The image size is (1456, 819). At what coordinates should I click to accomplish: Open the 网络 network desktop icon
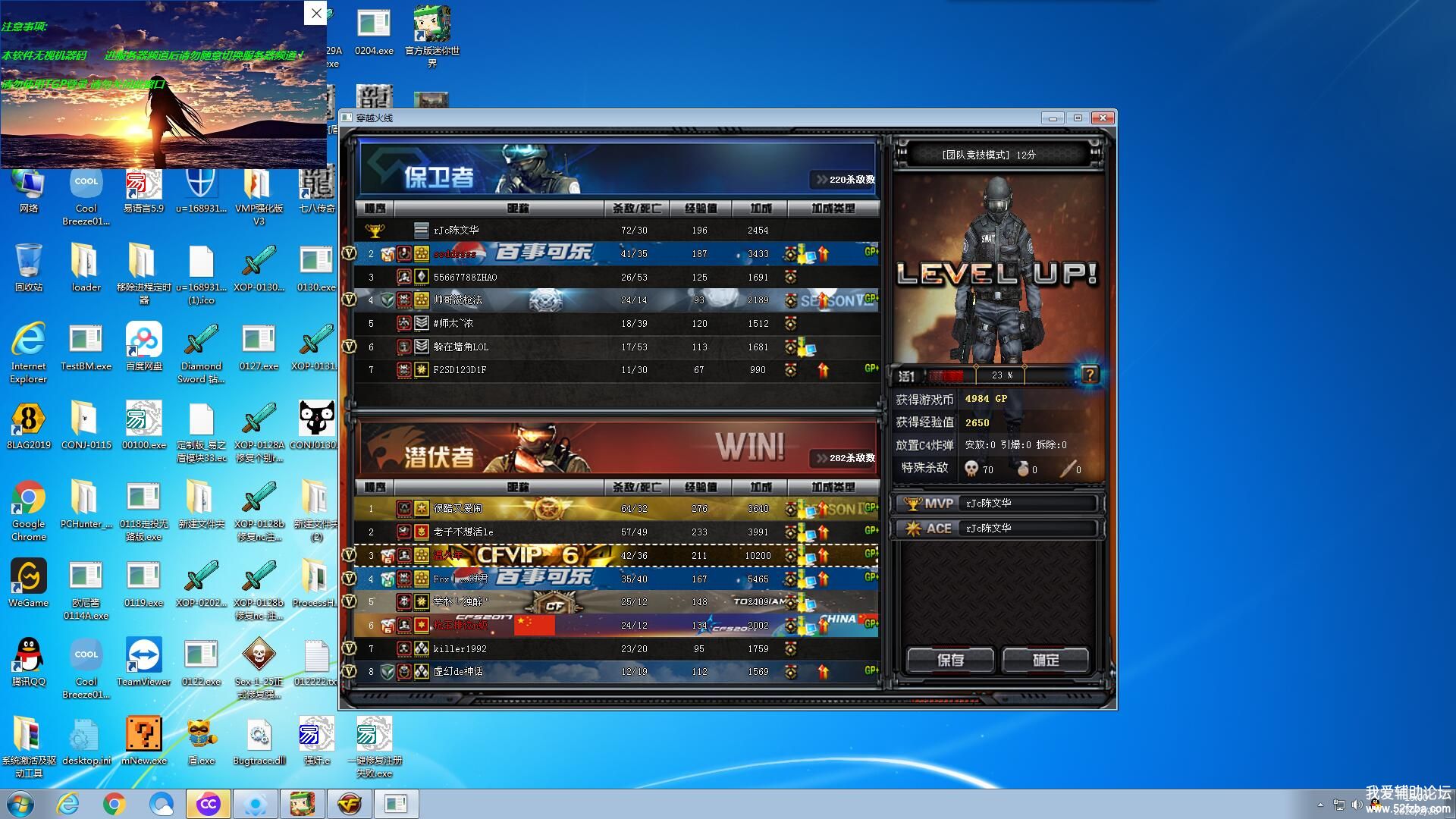pyautogui.click(x=29, y=190)
